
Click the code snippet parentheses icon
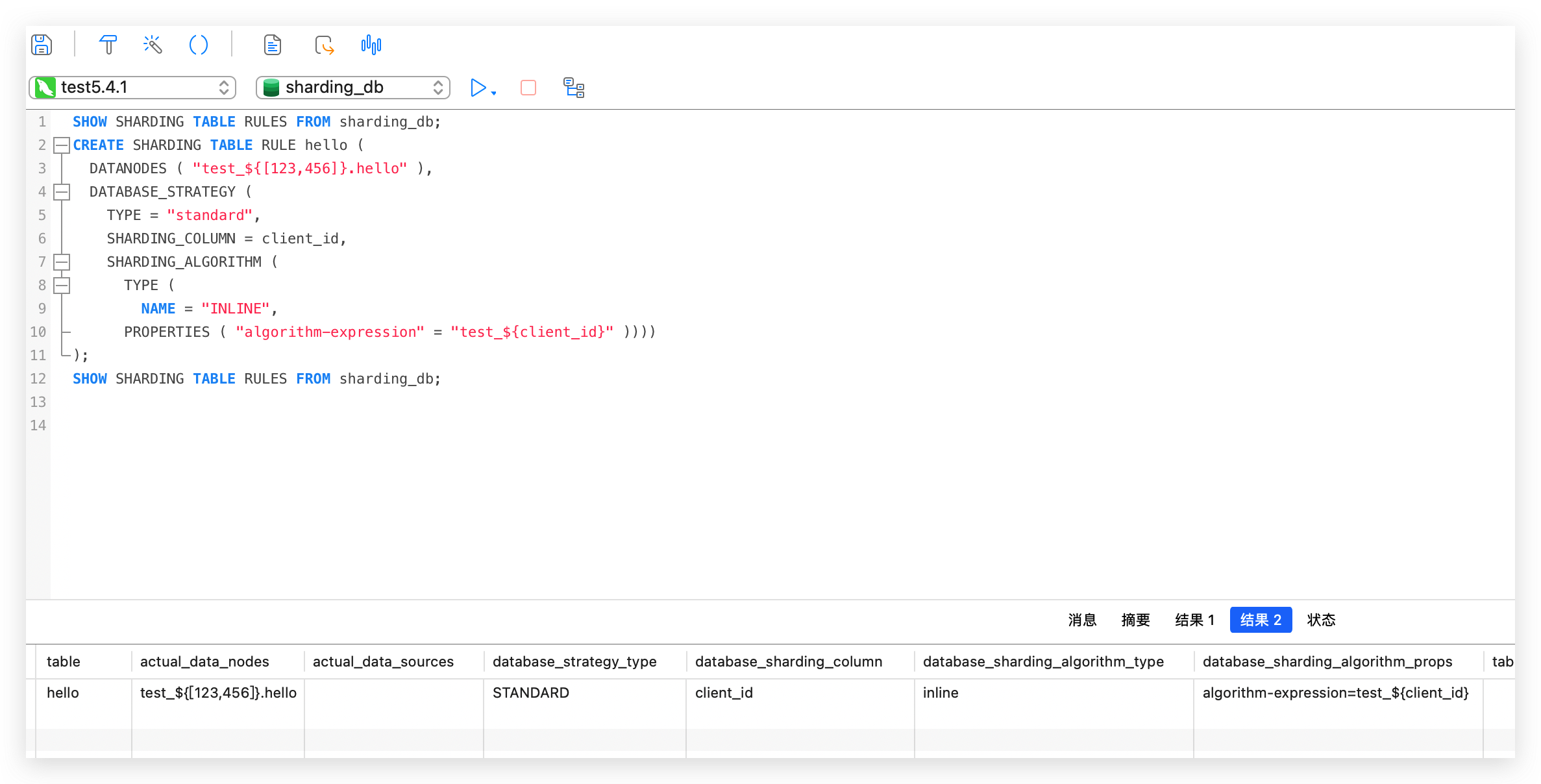pos(199,44)
